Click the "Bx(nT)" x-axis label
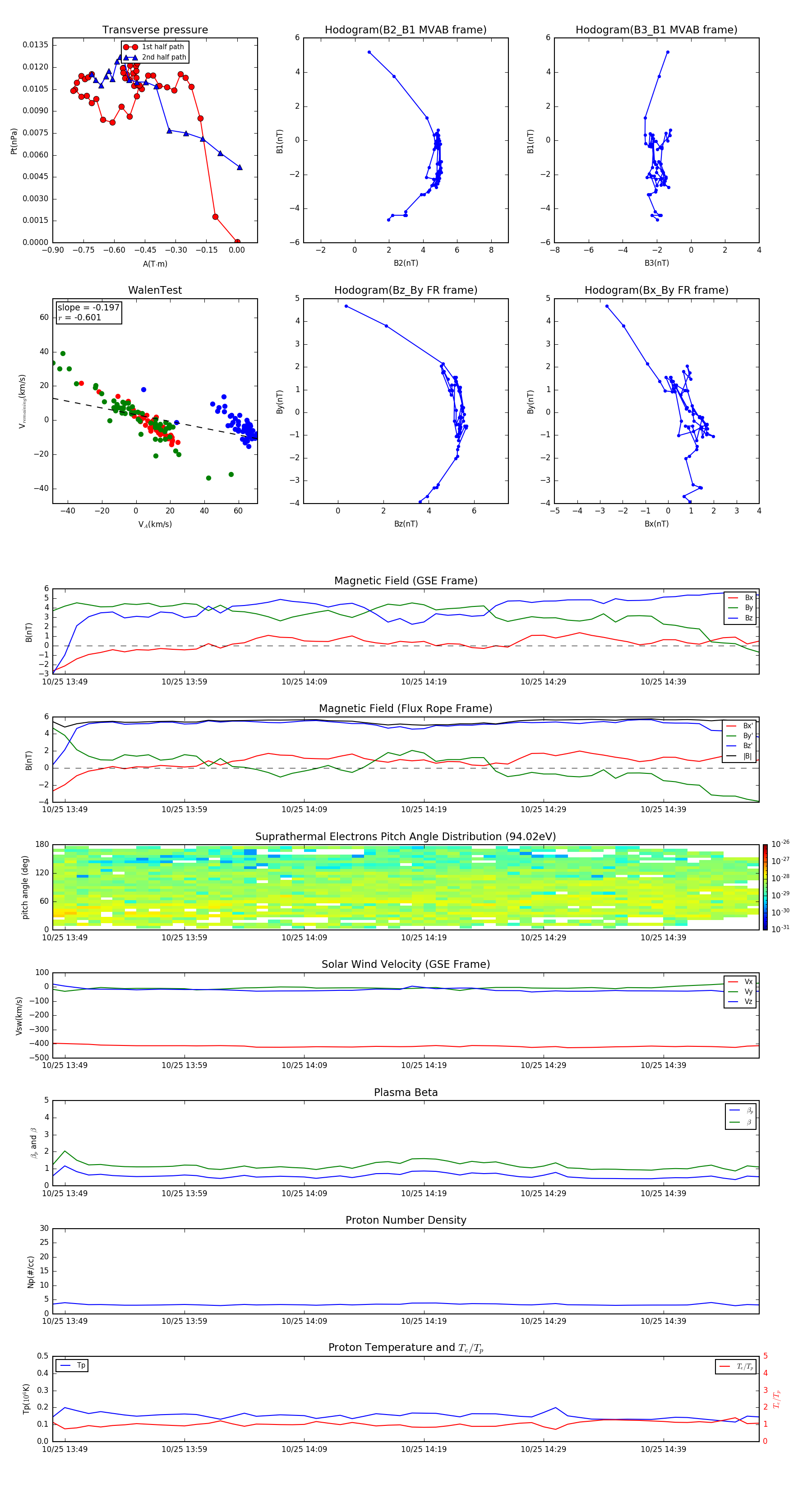Image resolution: width=812 pixels, height=1489 pixels. click(x=656, y=524)
